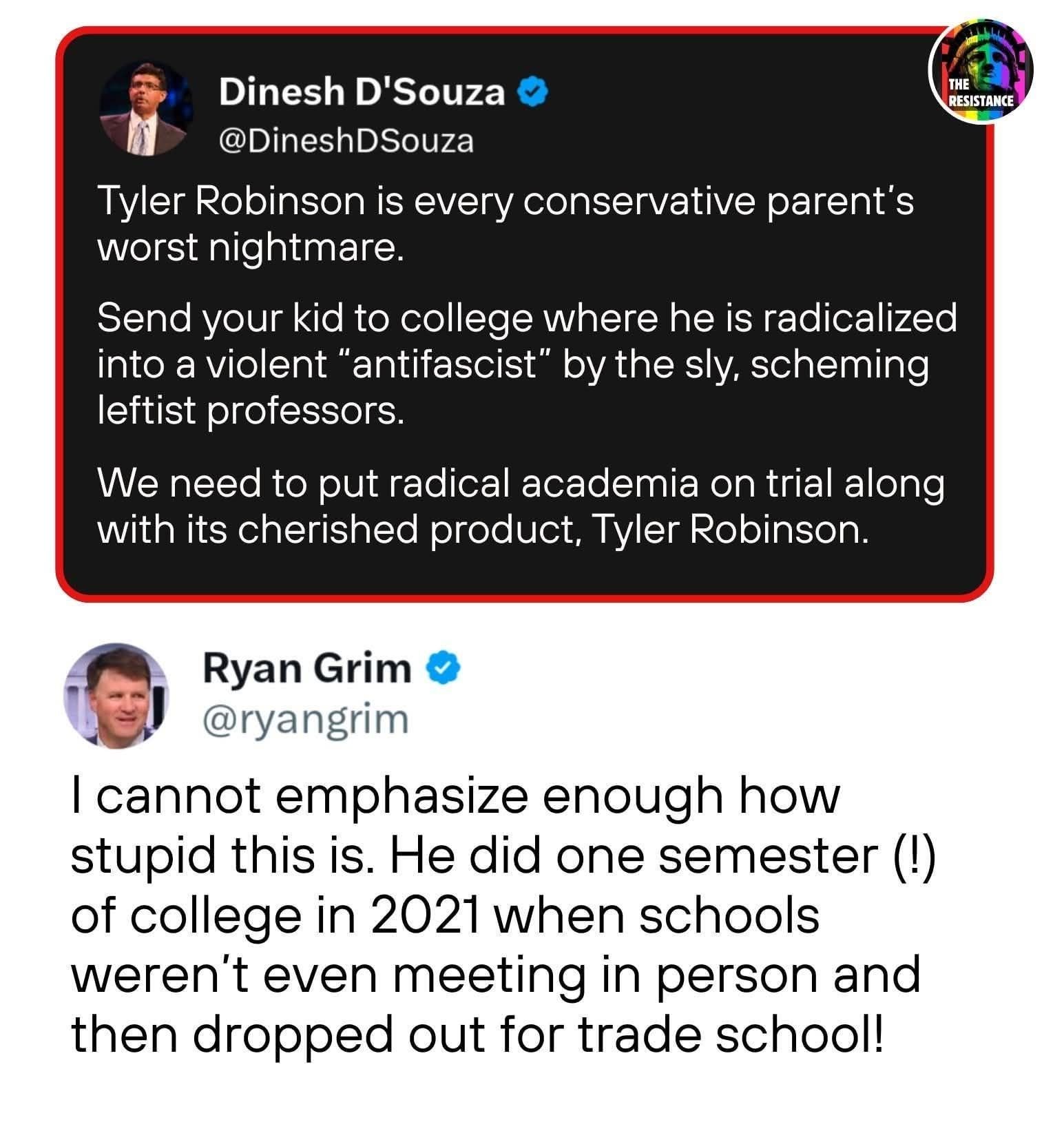This screenshot has height=1131, width=1064.
Task: Click the words "leftist professors."
Action: 250,411
